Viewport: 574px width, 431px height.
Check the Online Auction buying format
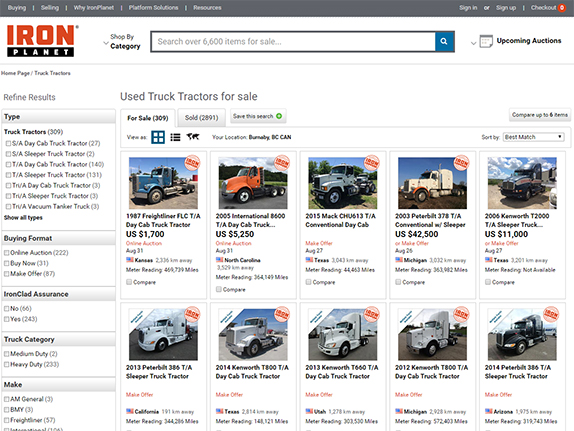coord(7,253)
